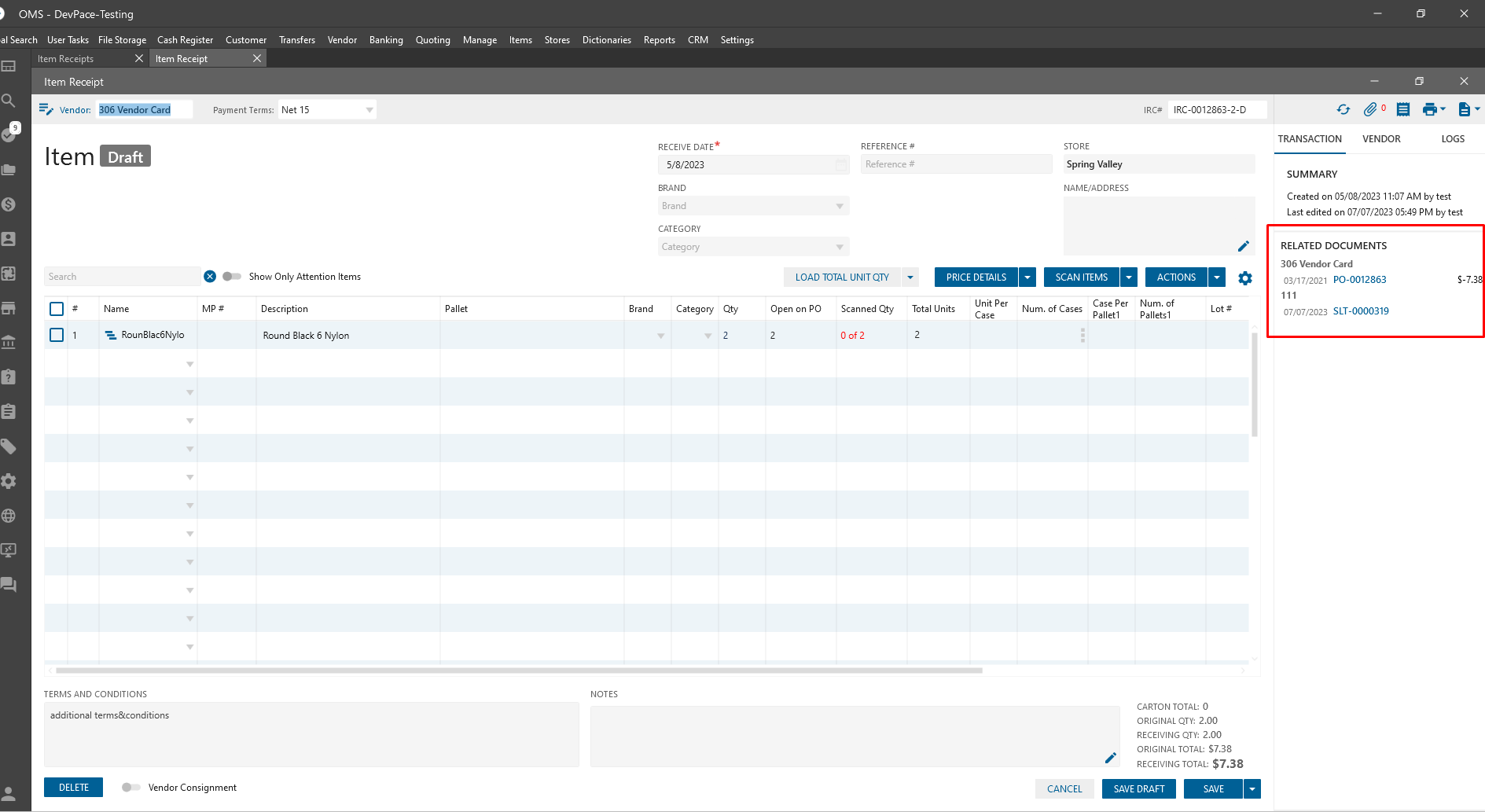1485x812 pixels.
Task: Switch to the Logs tab
Action: coord(1452,139)
